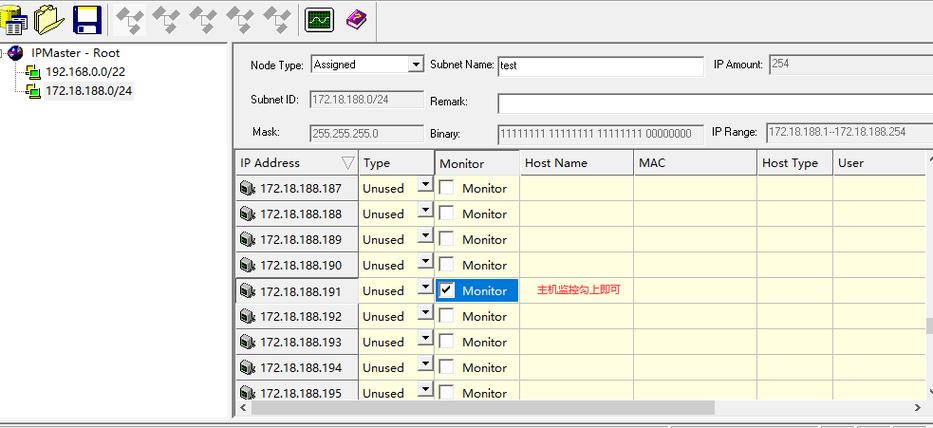Open Type dropdown for 172.18.188.191
The height and width of the screenshot is (428, 933).
pyautogui.click(x=425, y=288)
